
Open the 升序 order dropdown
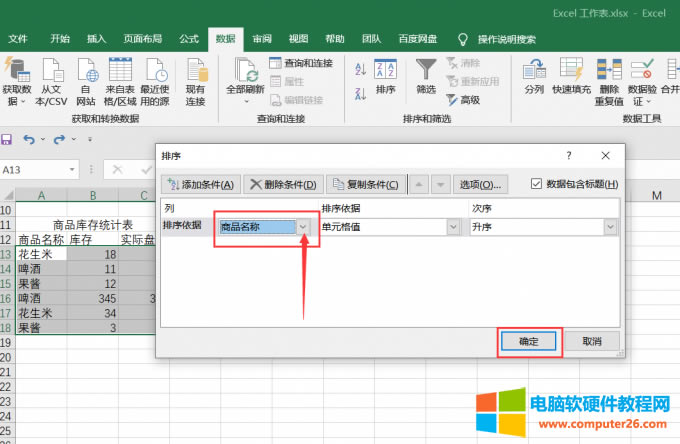(609, 227)
